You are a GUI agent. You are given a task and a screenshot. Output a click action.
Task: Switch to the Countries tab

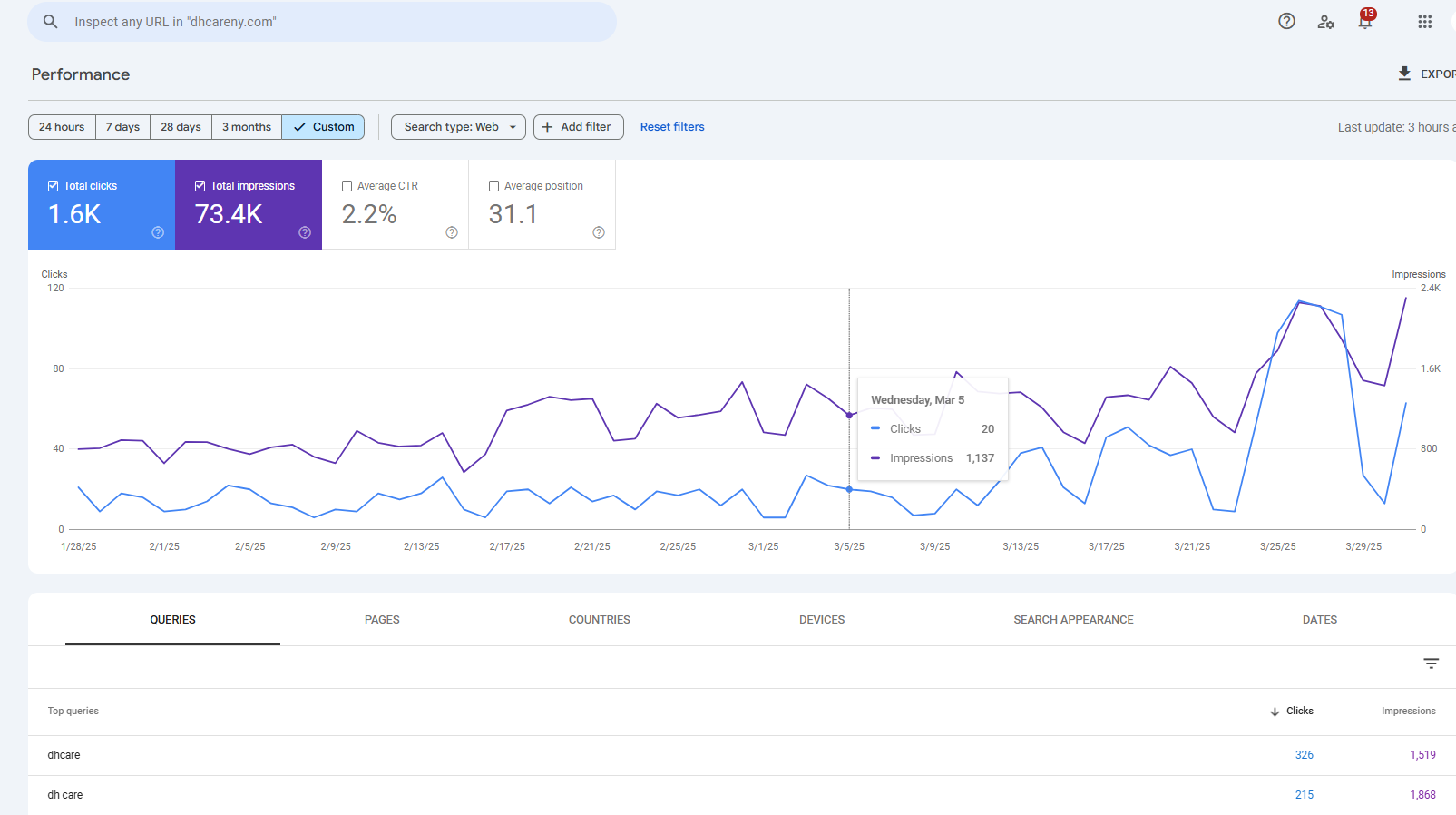point(599,620)
